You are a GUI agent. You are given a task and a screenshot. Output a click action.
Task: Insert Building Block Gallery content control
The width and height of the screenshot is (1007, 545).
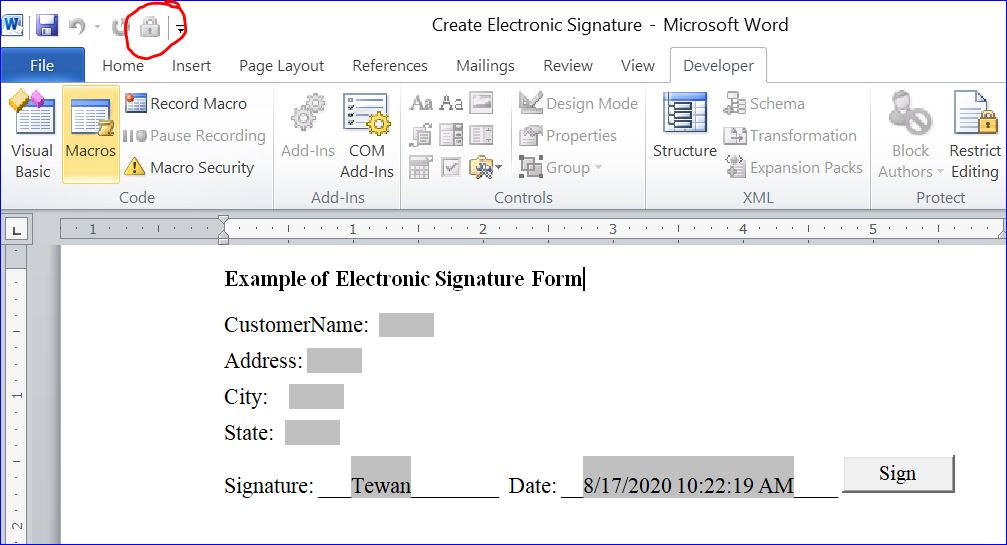click(x=421, y=135)
